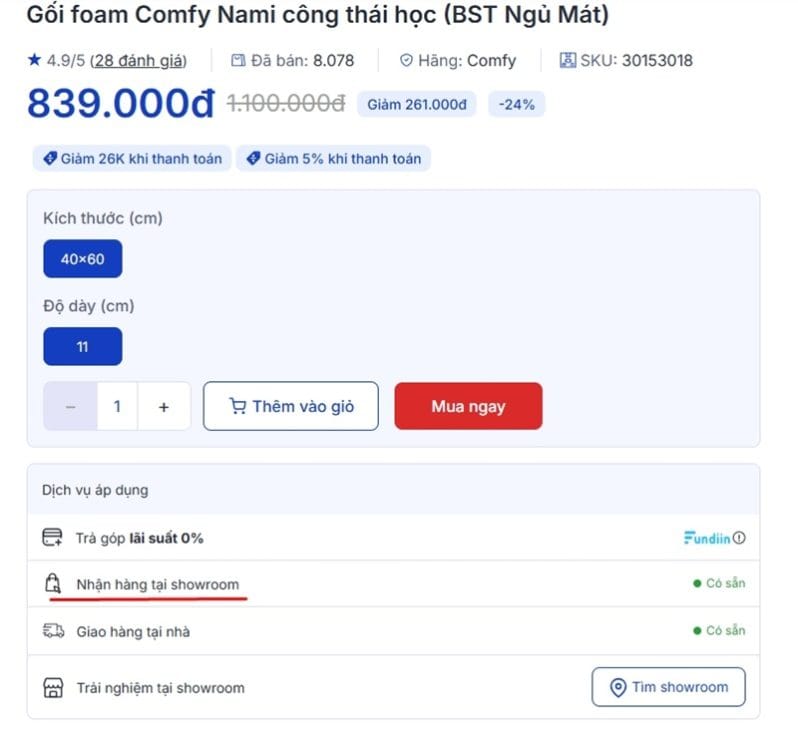This screenshot has width=798, height=750.
Task: Click the installment card icon
Action: [x=53, y=538]
